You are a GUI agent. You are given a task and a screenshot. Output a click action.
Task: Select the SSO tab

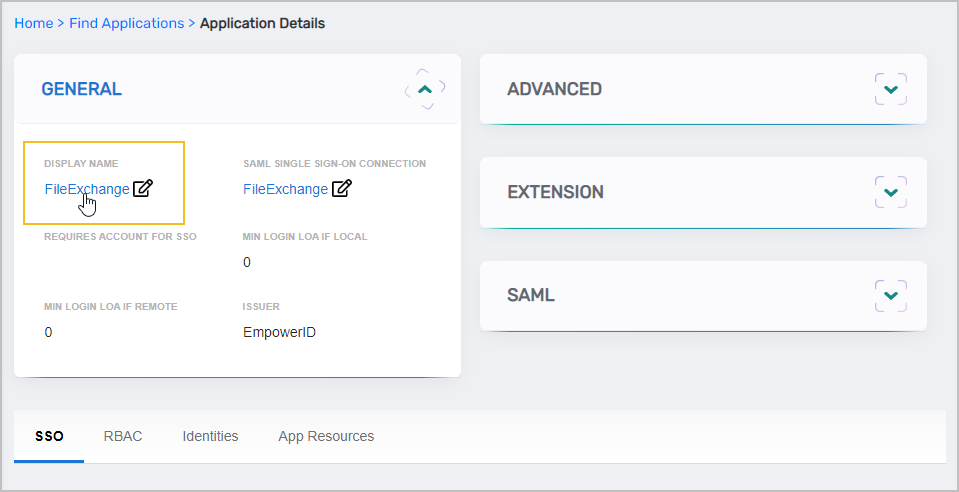48,436
